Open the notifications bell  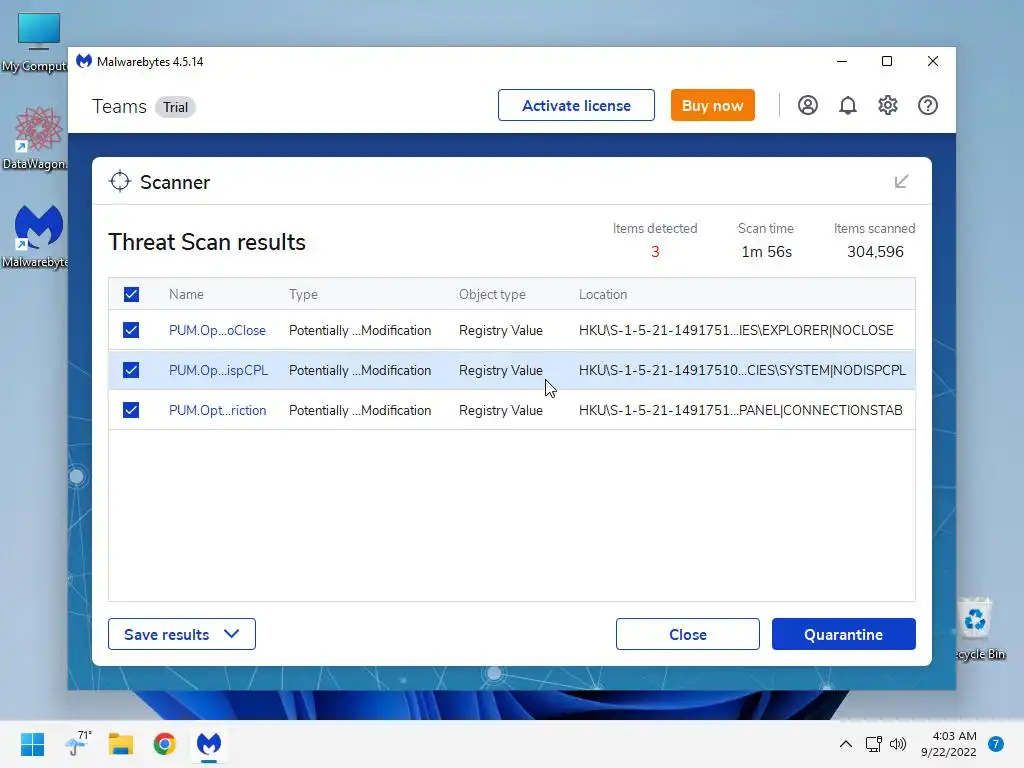point(848,105)
